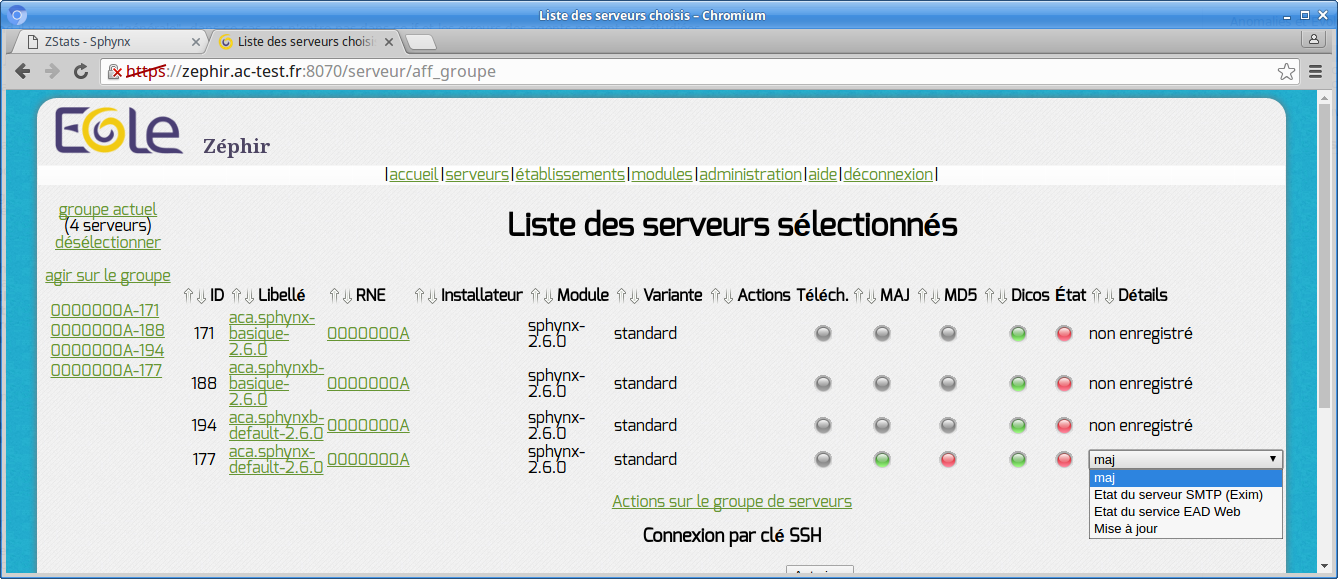Viewport: 1338px width, 579px height.
Task: Sort by ID using the up arrow
Action: pyautogui.click(x=188, y=296)
